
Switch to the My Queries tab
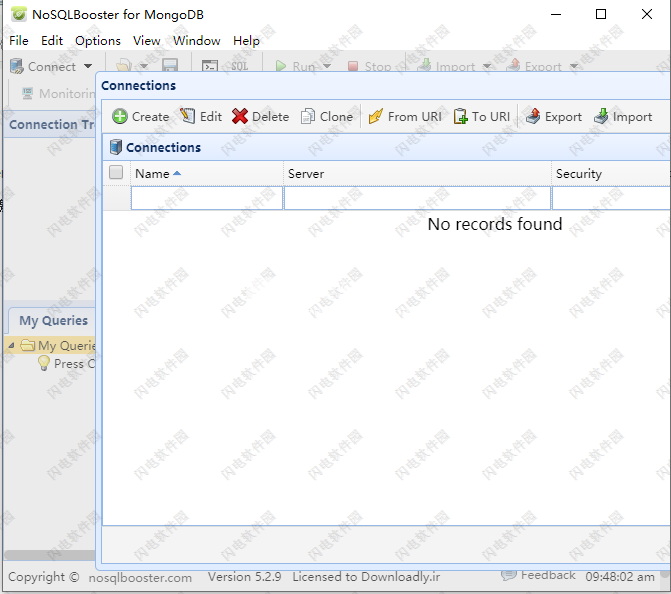click(53, 321)
